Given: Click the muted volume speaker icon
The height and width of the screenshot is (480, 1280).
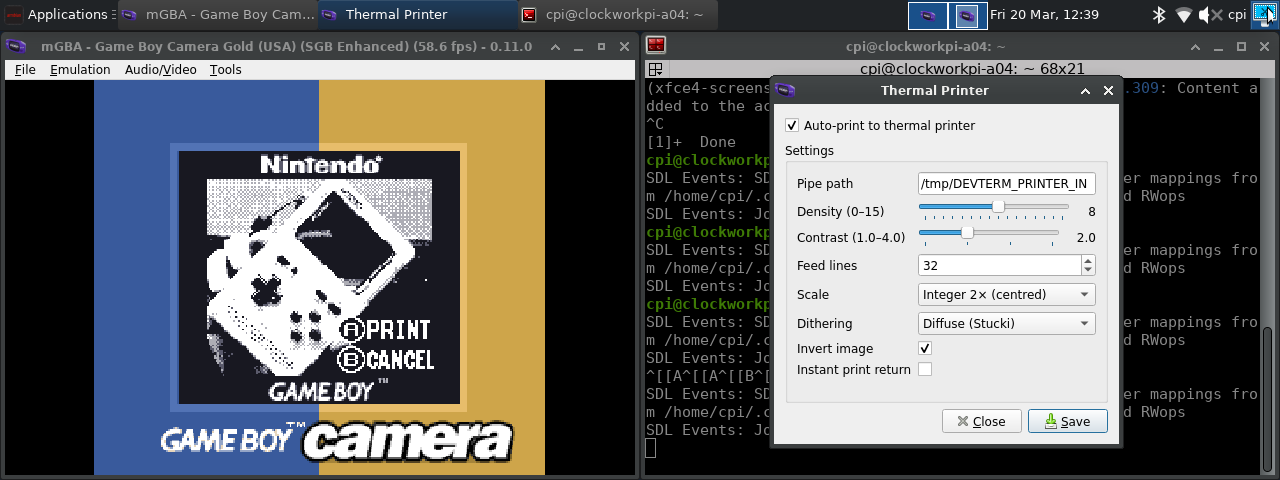Looking at the screenshot, I should tap(1210, 15).
